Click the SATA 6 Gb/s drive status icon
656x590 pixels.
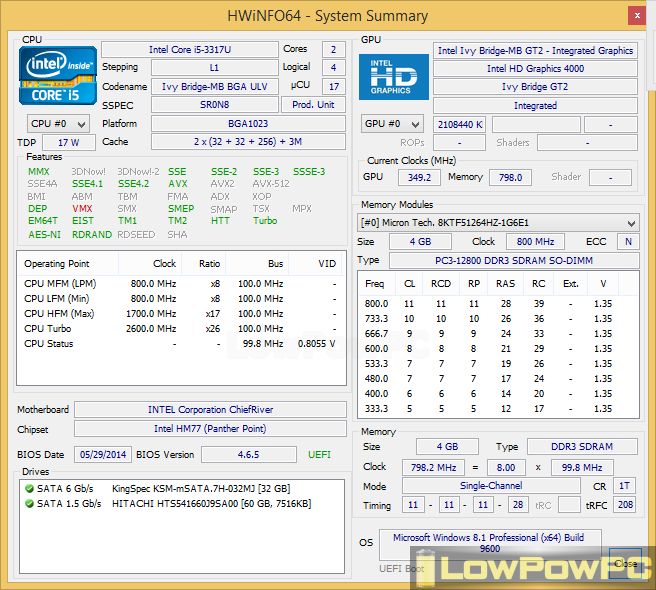(x=29, y=488)
